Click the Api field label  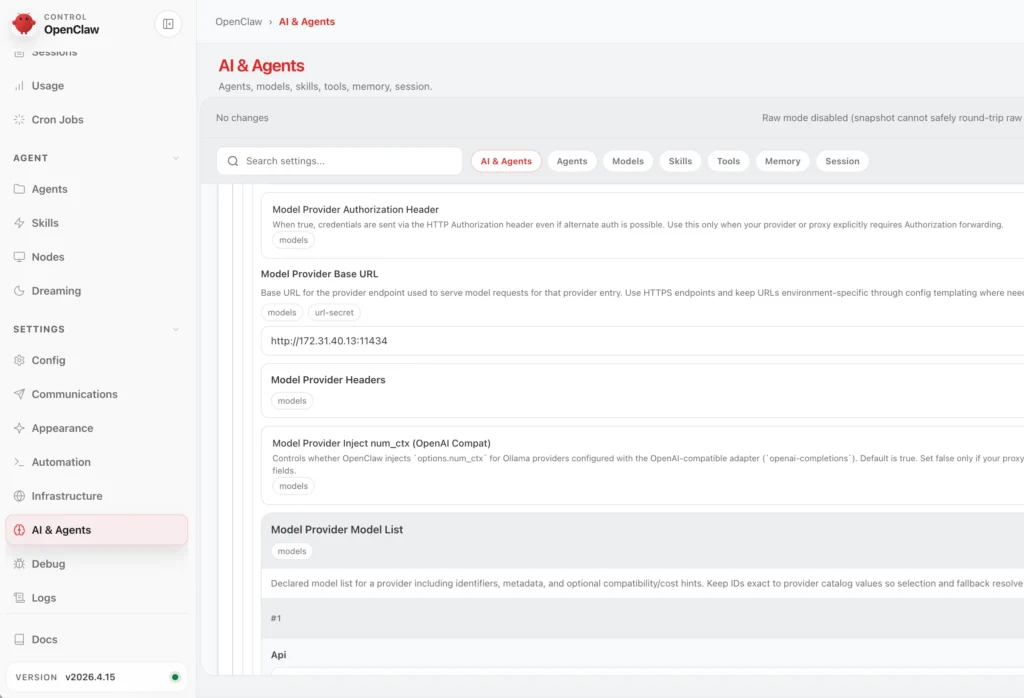click(278, 655)
